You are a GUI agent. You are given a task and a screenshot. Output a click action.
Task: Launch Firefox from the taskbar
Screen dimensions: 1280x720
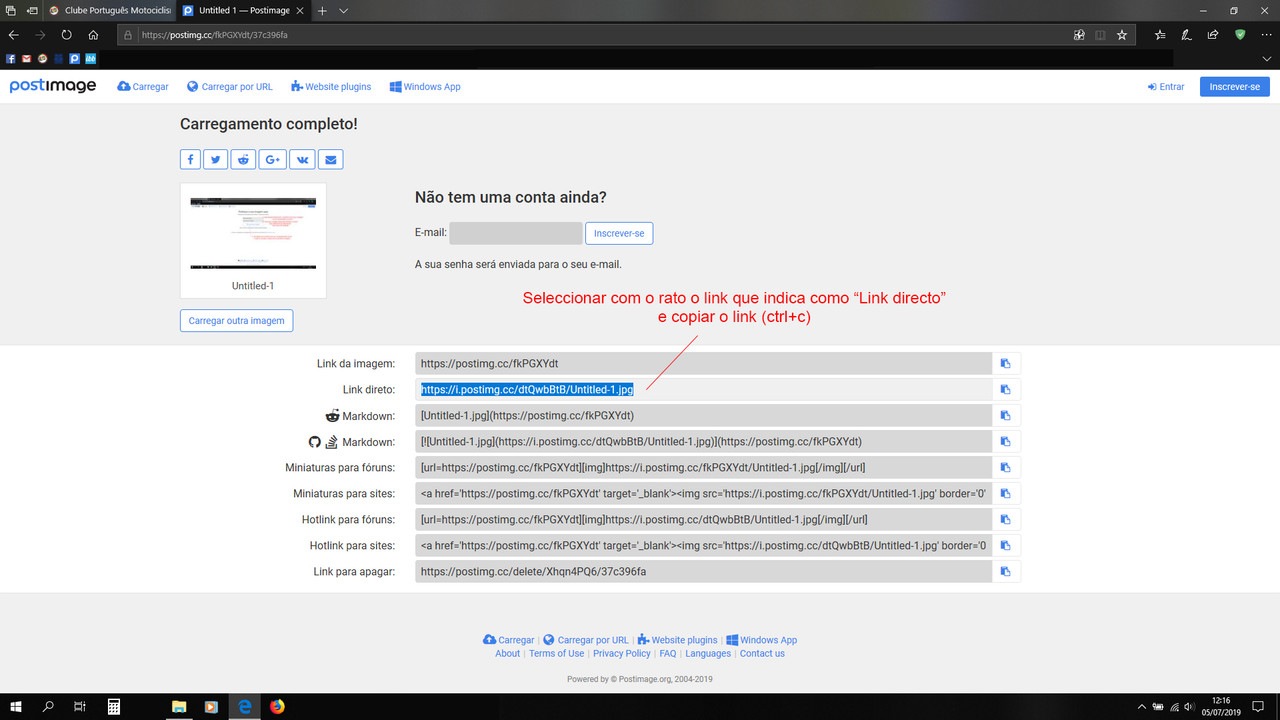click(277, 706)
